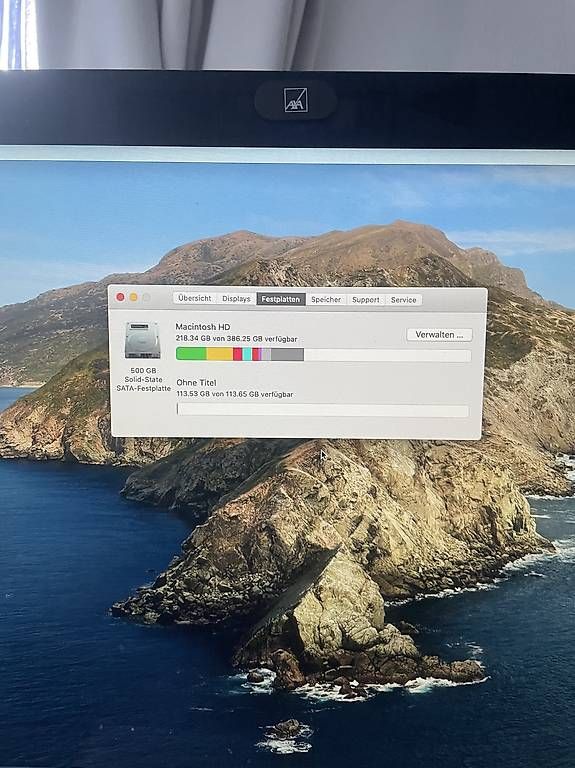The width and height of the screenshot is (575, 768).
Task: Click the Verwalten … button
Action: click(439, 335)
